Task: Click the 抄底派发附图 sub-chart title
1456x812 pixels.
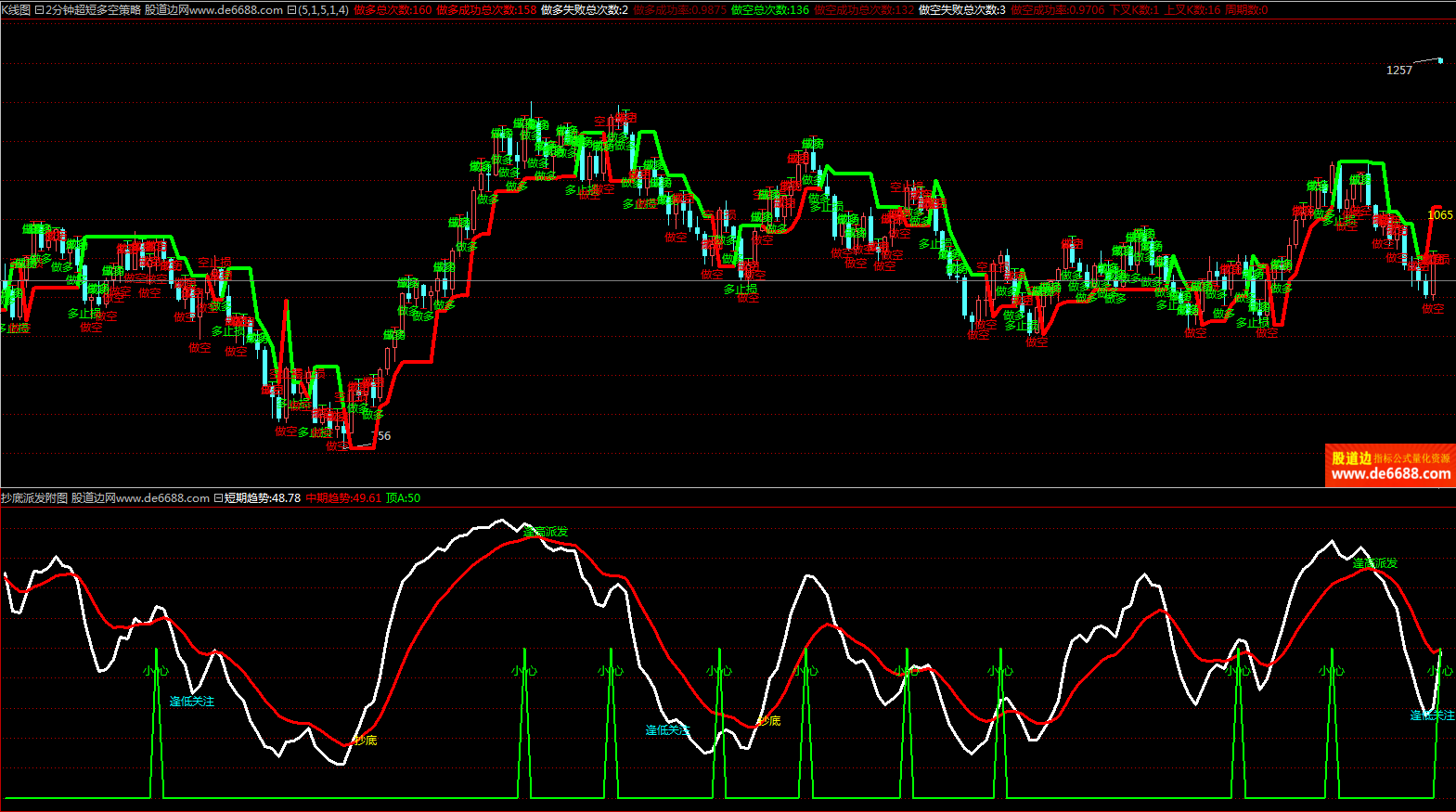Action: pos(34,498)
